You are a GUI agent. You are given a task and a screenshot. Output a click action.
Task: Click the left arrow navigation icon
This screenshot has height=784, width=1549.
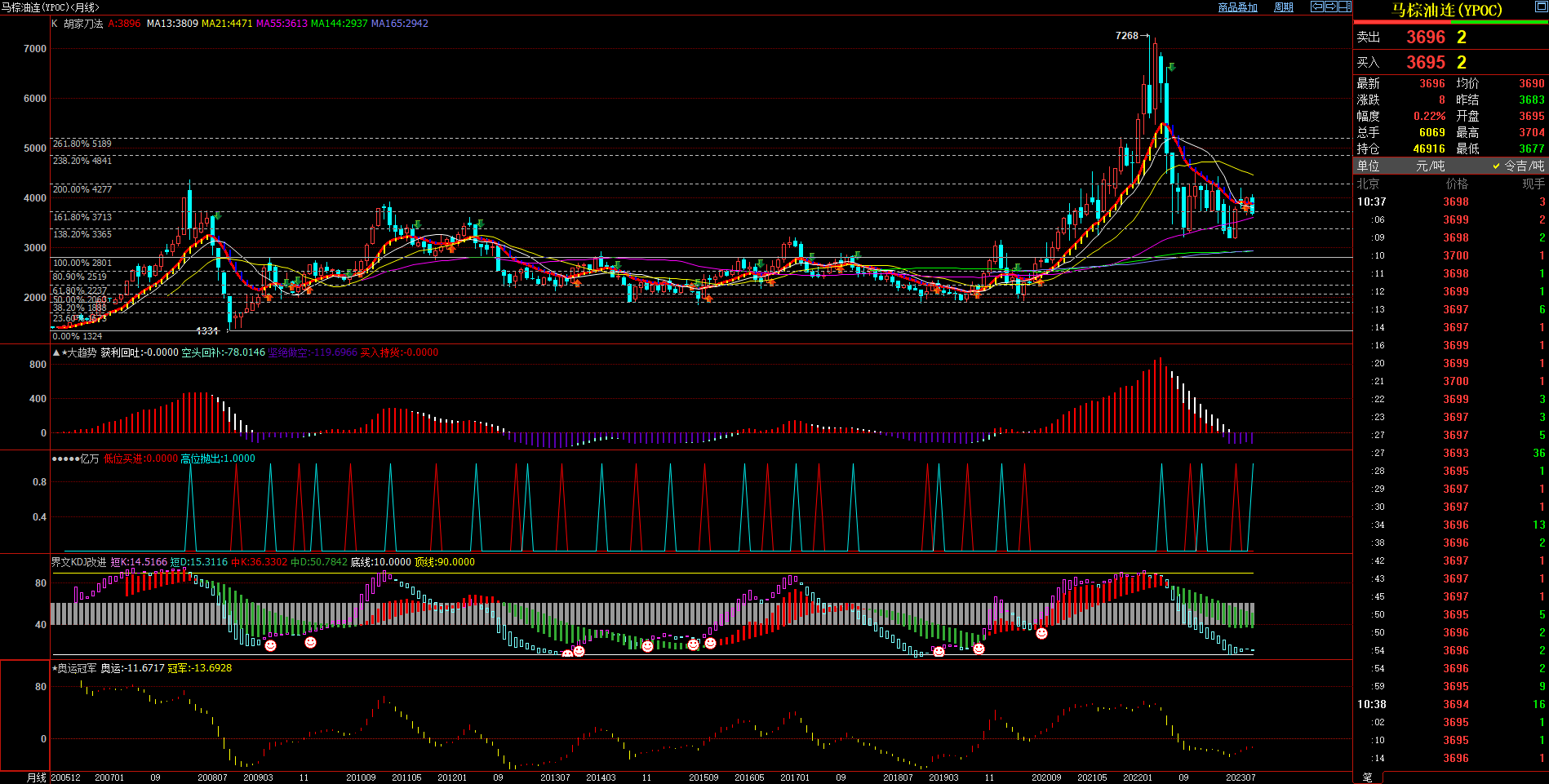tap(1317, 7)
